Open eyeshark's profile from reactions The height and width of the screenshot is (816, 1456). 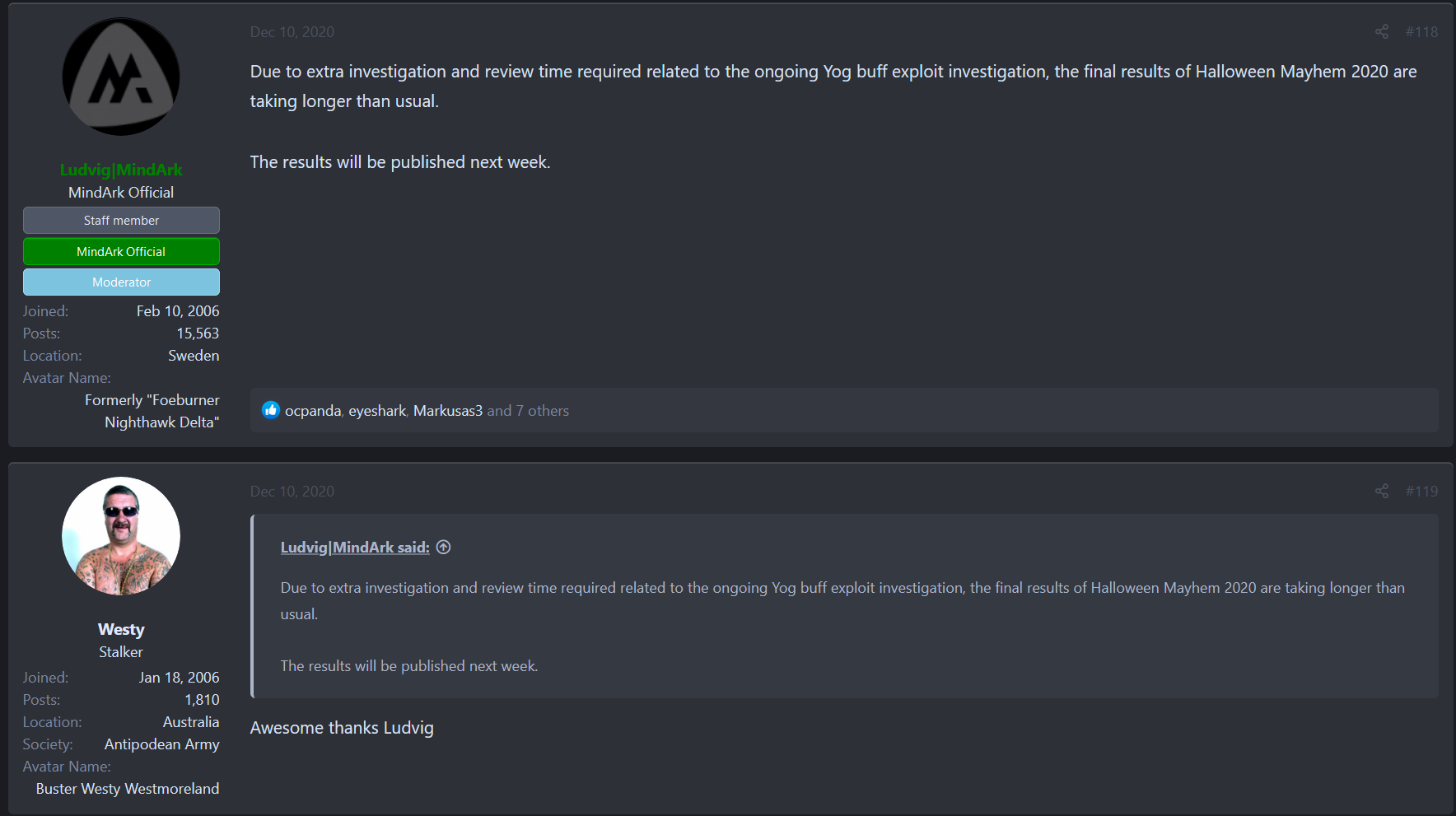377,411
